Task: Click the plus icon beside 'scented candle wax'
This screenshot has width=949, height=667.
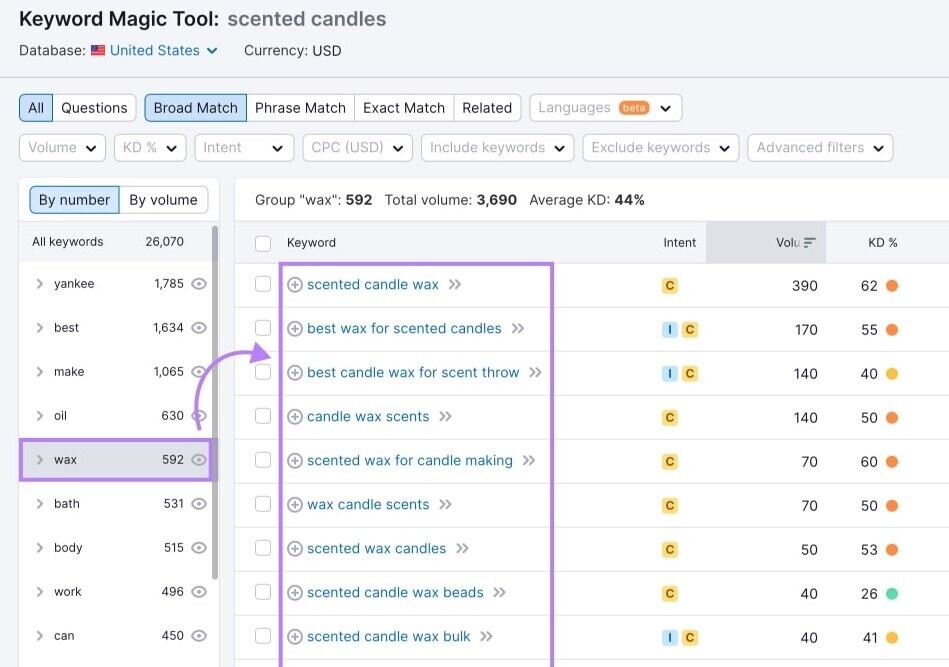Action: click(x=295, y=285)
